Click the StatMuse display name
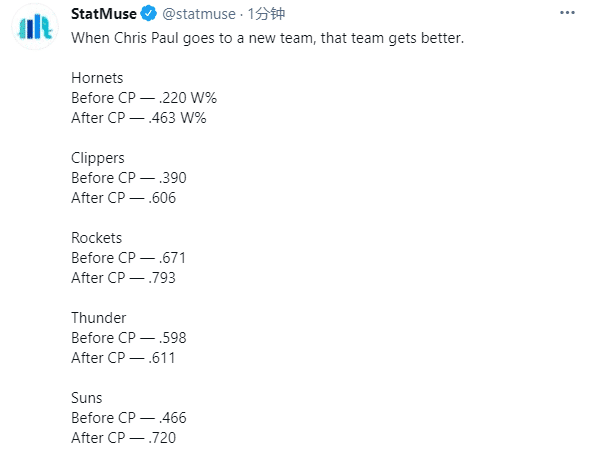 point(104,14)
